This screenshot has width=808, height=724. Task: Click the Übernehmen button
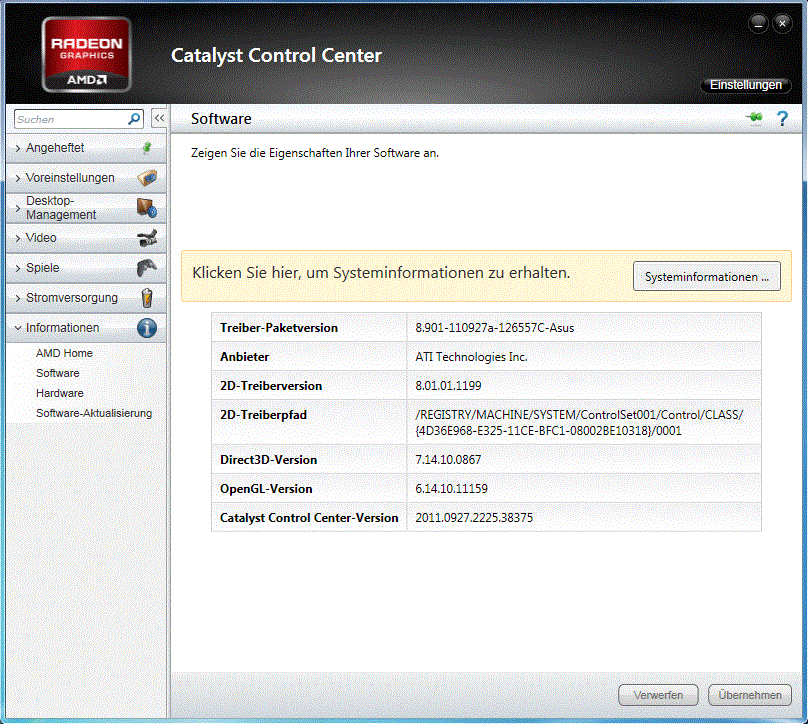pos(750,695)
